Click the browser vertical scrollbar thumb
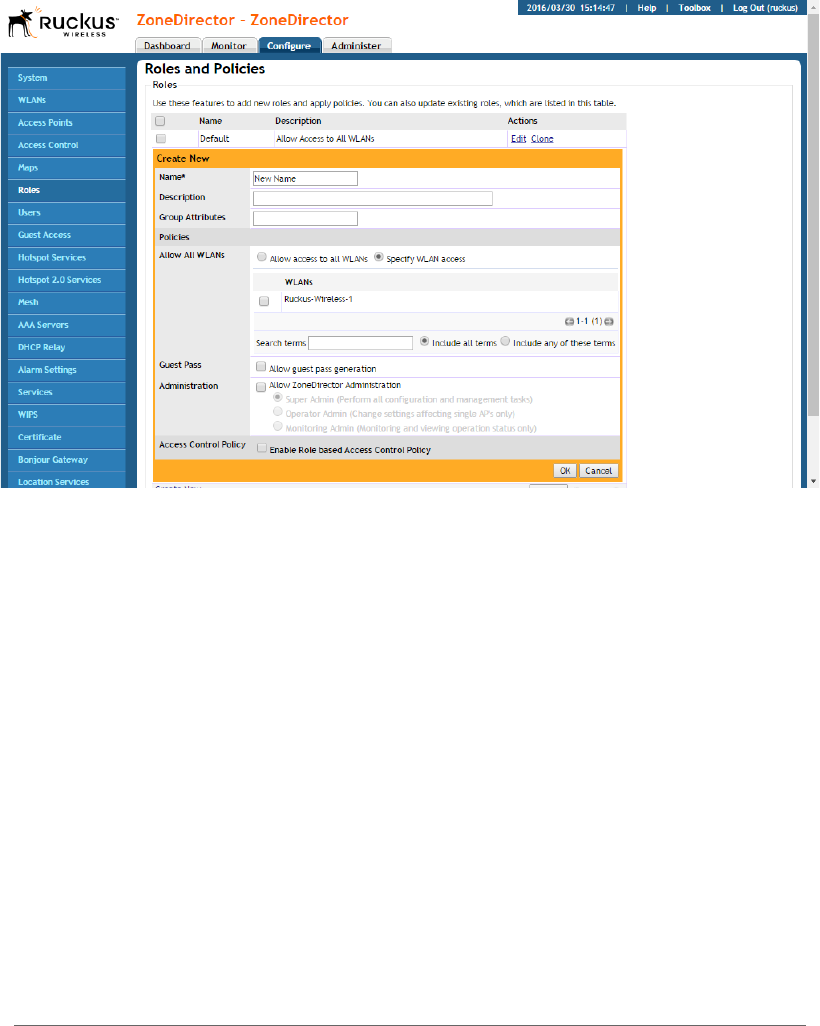820x1026 pixels. pos(813,214)
